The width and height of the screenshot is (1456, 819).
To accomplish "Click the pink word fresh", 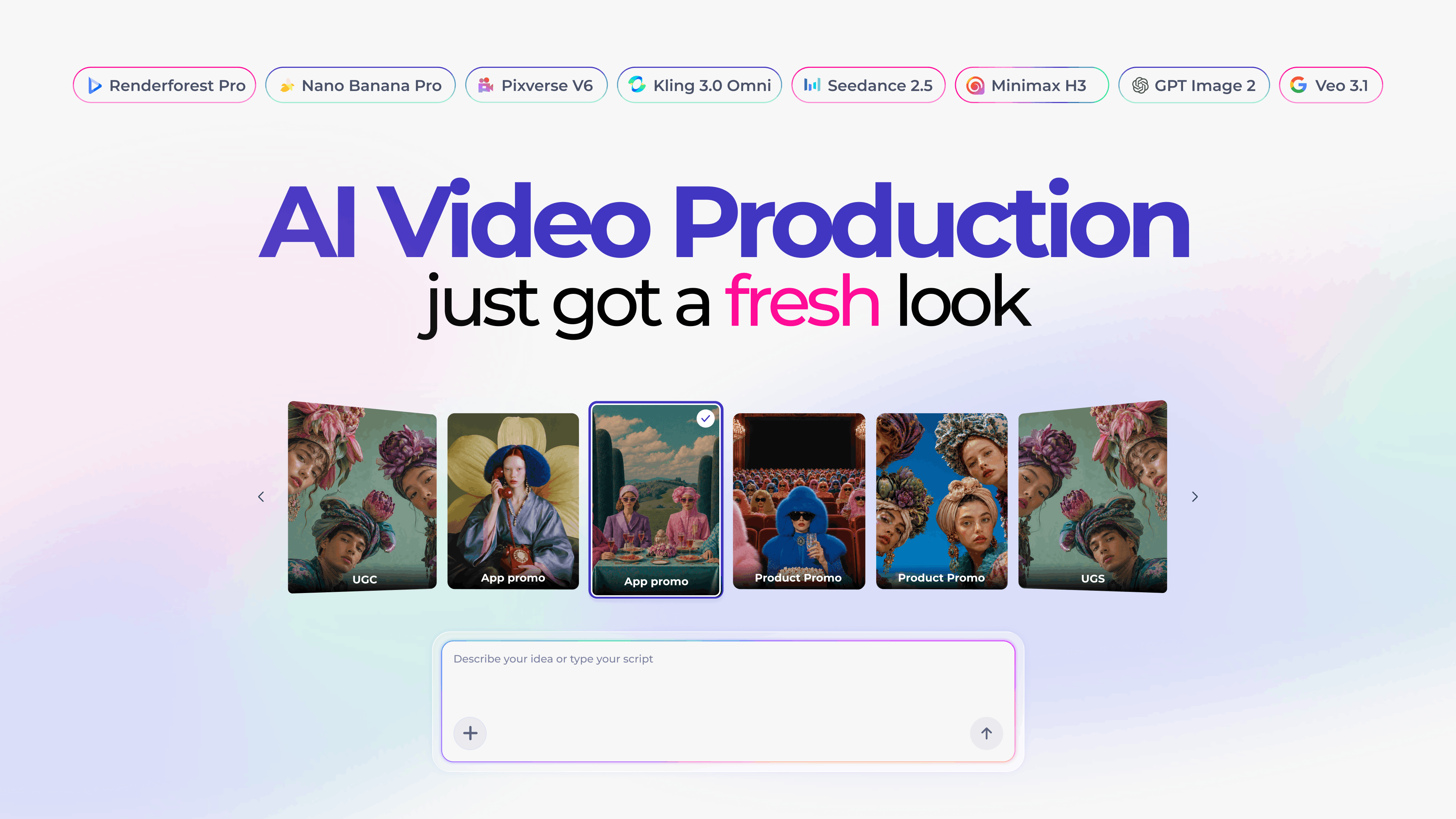I will click(x=802, y=300).
